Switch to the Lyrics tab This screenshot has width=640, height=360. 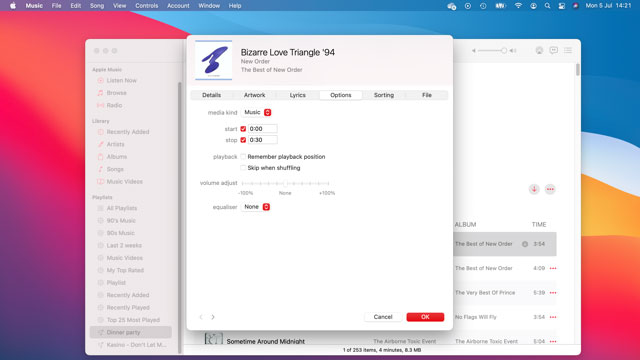pyautogui.click(x=298, y=95)
